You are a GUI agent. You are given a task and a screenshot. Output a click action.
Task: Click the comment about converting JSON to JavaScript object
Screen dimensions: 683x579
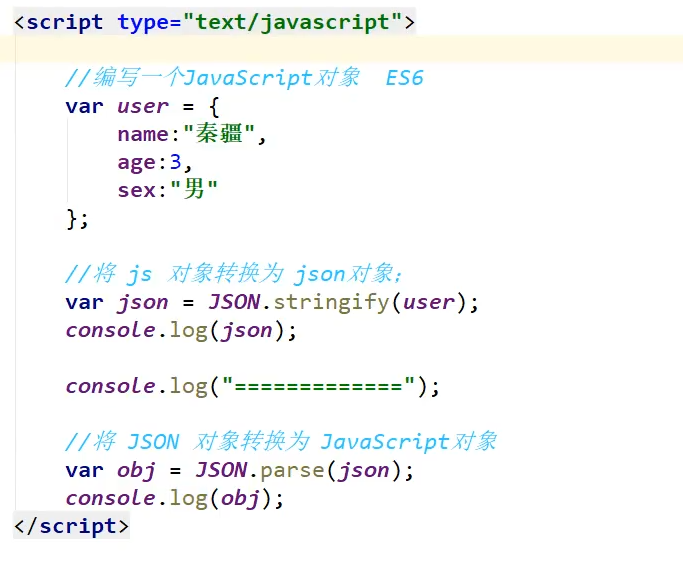coord(281,442)
